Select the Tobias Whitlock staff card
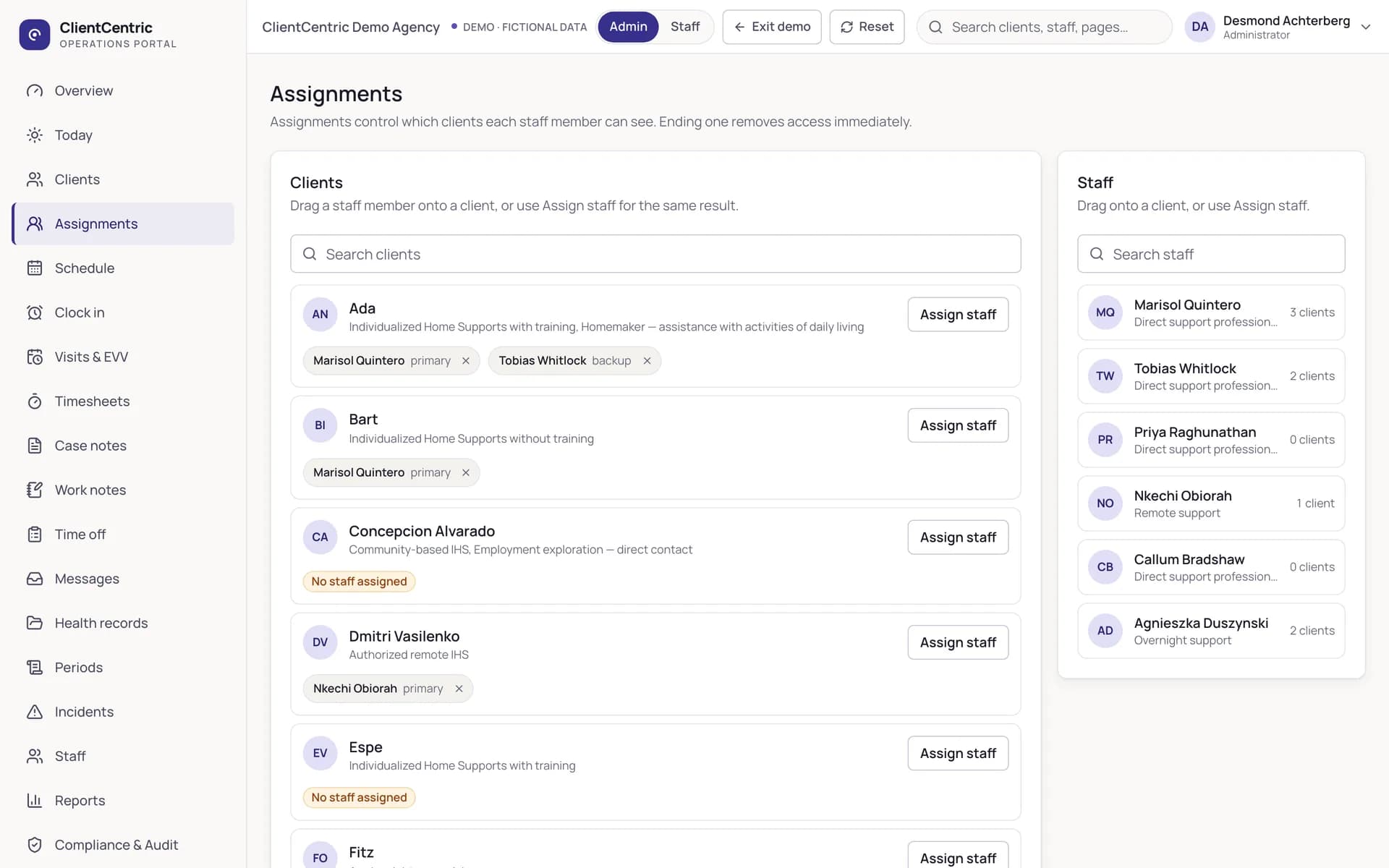This screenshot has width=1389, height=868. 1211,376
